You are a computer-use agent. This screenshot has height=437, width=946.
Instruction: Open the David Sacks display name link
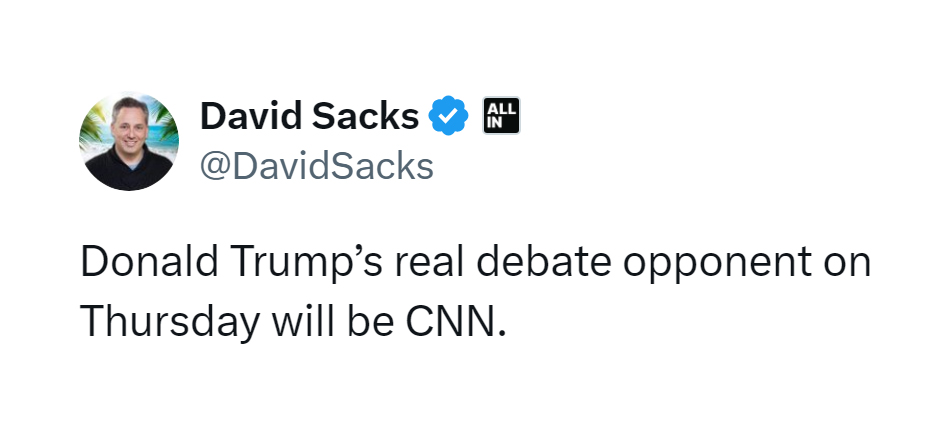[x=310, y=116]
